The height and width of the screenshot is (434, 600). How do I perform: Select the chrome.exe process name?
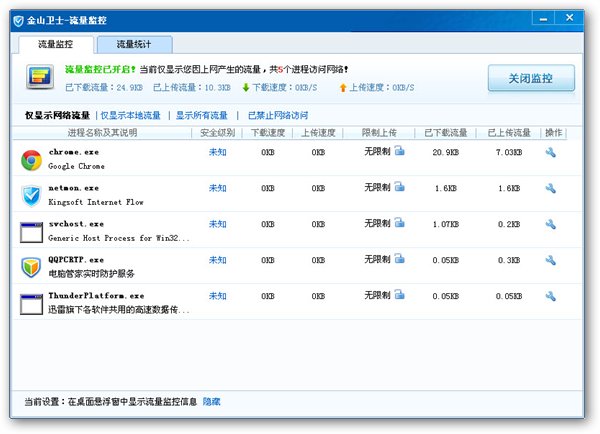coord(74,152)
